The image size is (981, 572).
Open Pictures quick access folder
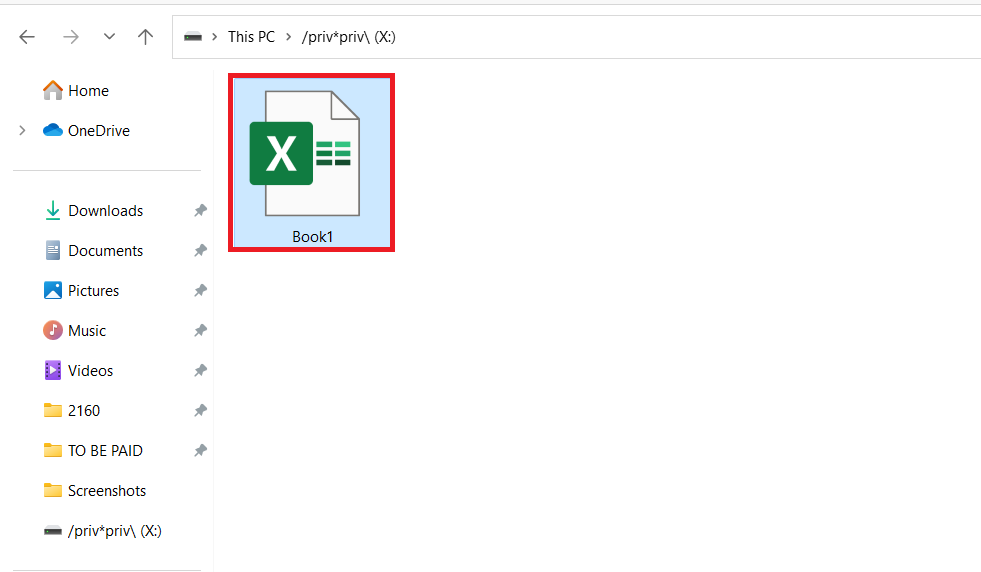click(93, 291)
